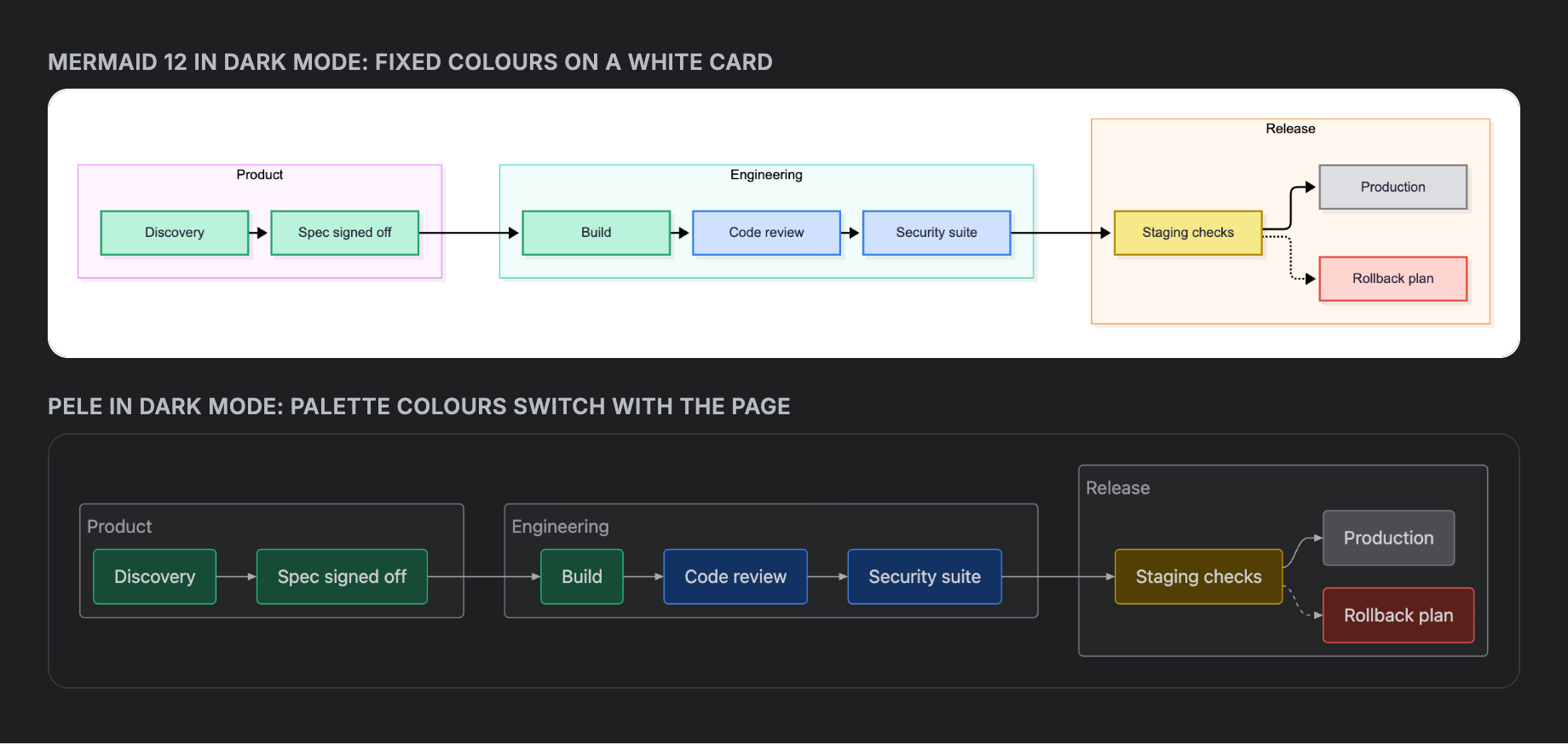Click the dark blue Security suite node
The height and width of the screenshot is (745, 1568).
tap(925, 577)
